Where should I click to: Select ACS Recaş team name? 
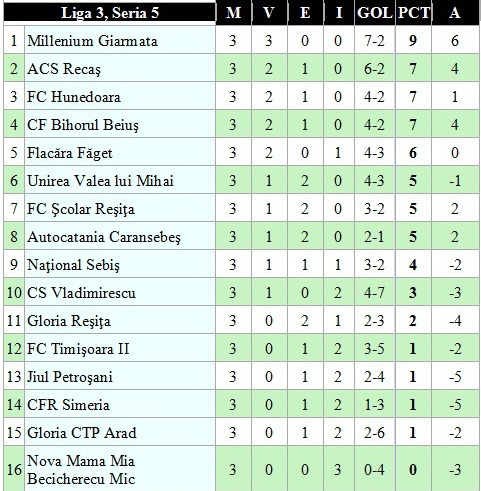point(64,69)
